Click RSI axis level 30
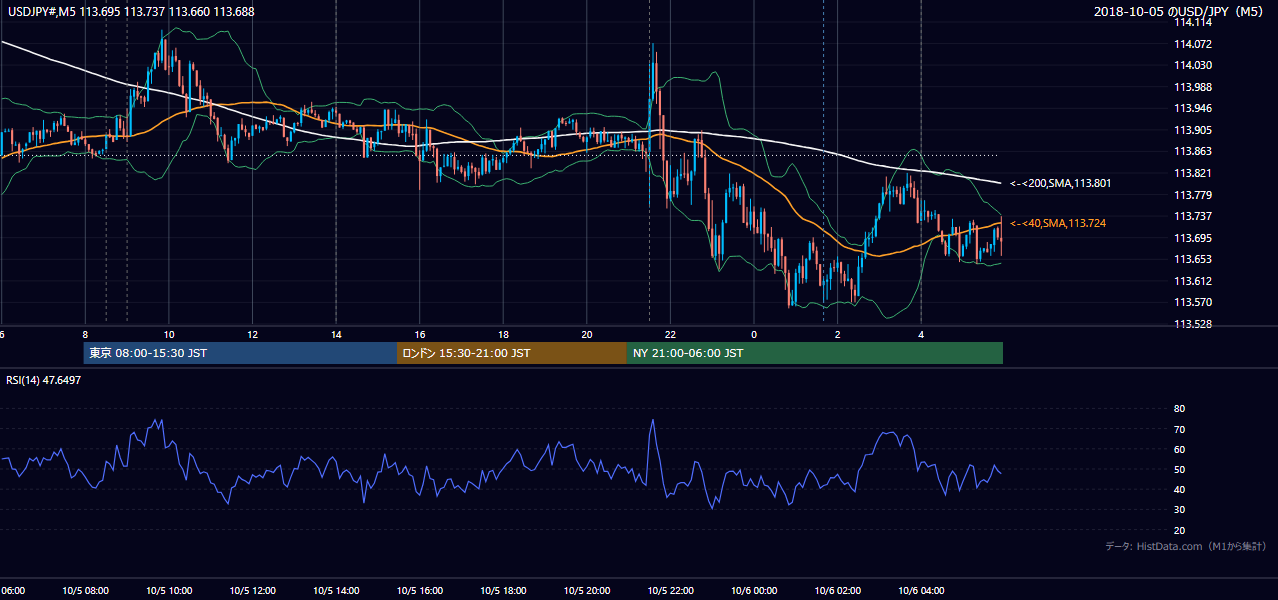 1179,510
